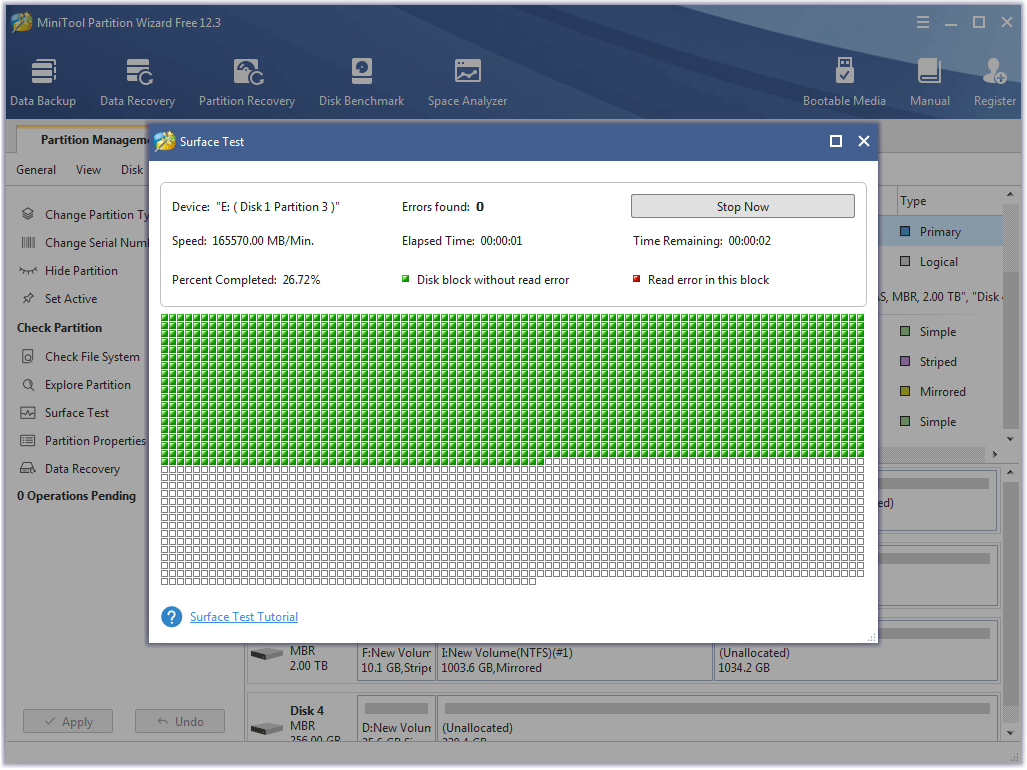Click the 2.00 TB MBR disk drive icon
The image size is (1027, 770).
click(267, 654)
